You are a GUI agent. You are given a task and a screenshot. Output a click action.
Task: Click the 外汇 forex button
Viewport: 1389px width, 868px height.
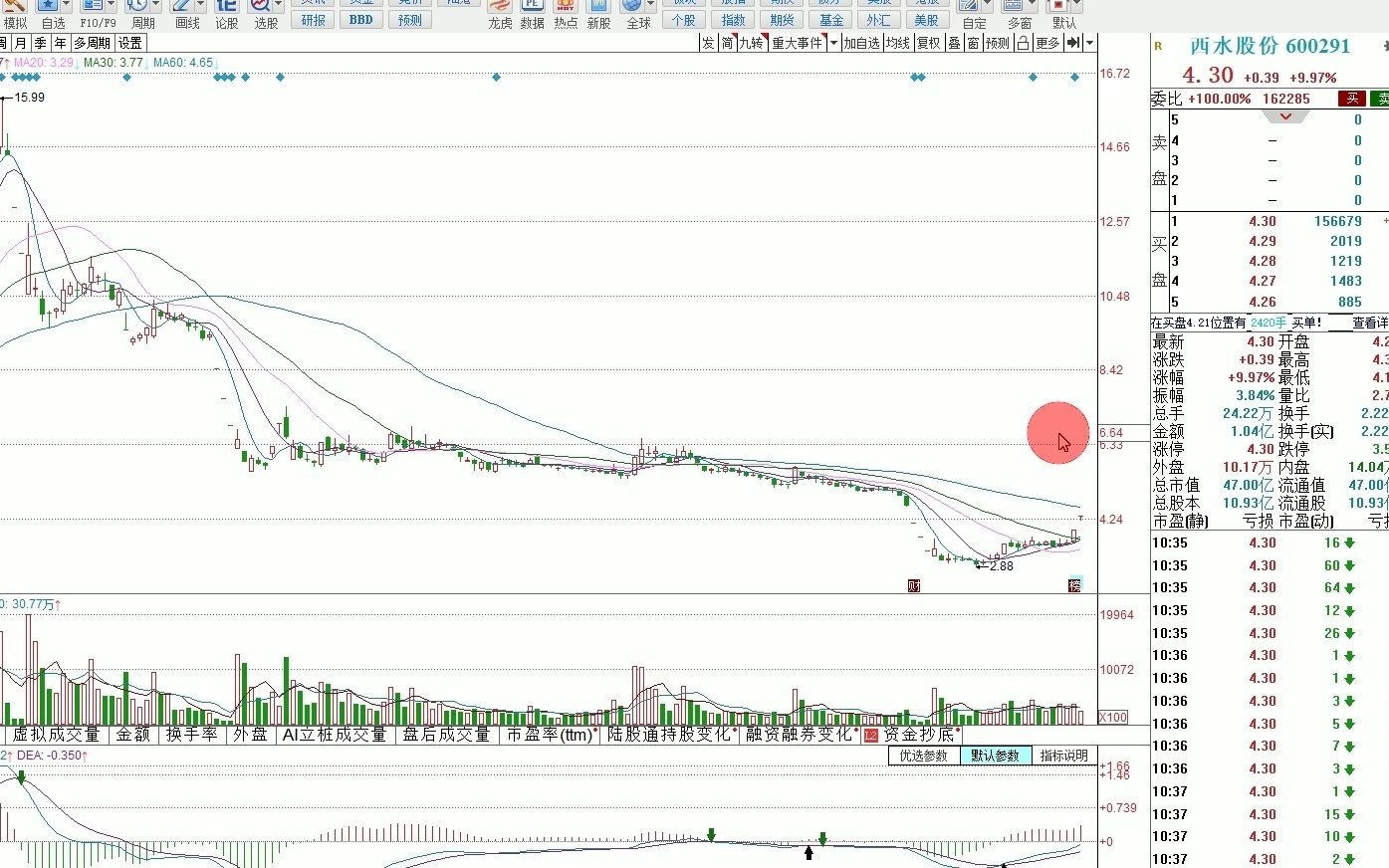pyautogui.click(x=879, y=20)
